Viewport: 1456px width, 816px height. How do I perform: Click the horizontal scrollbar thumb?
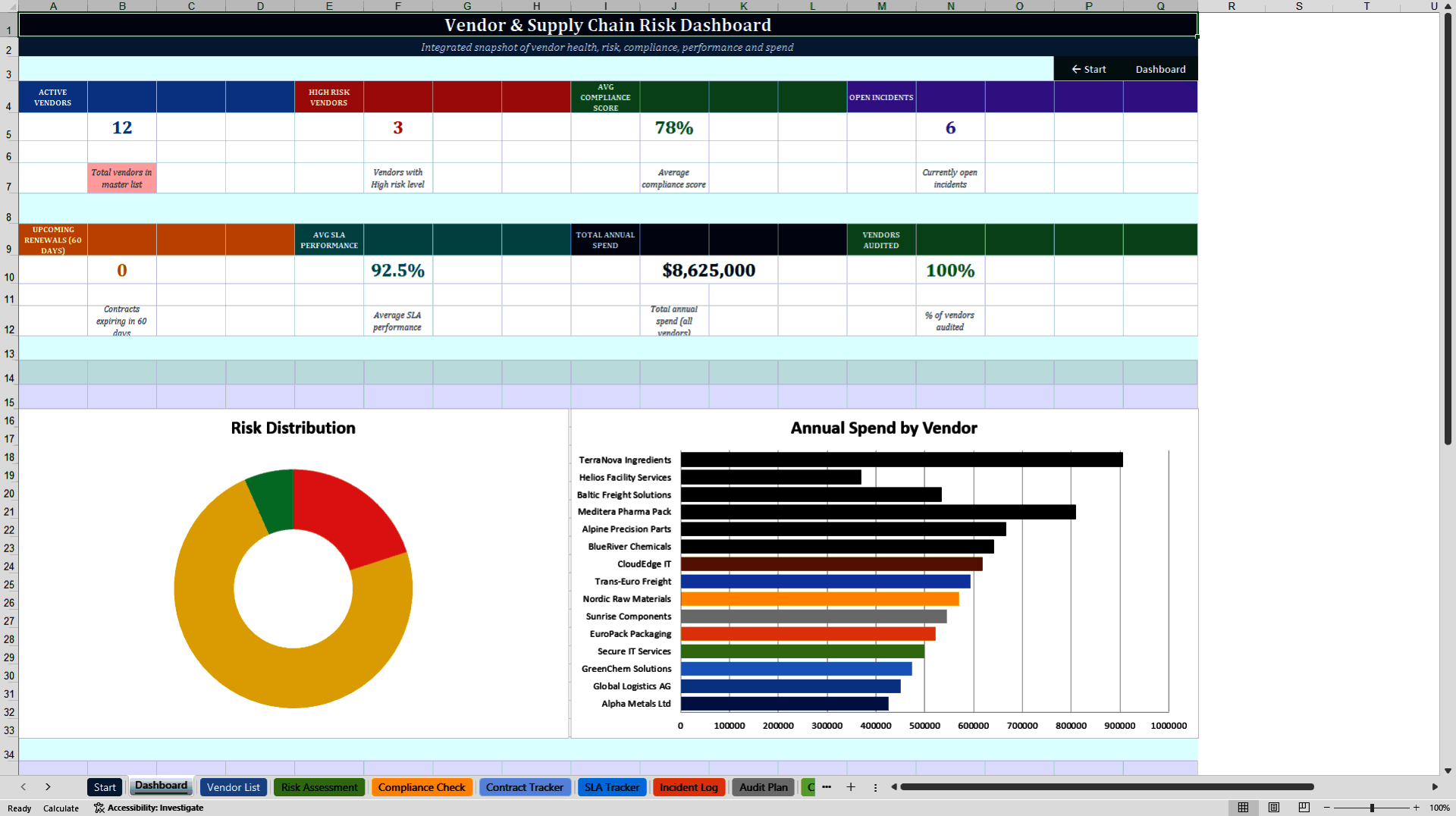[x=1107, y=787]
